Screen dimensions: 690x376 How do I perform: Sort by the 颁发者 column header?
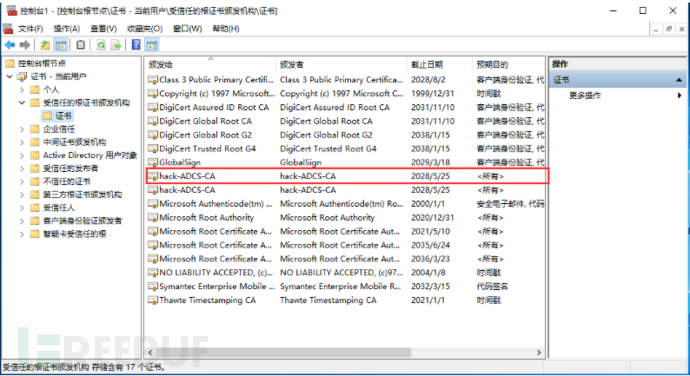coord(341,65)
